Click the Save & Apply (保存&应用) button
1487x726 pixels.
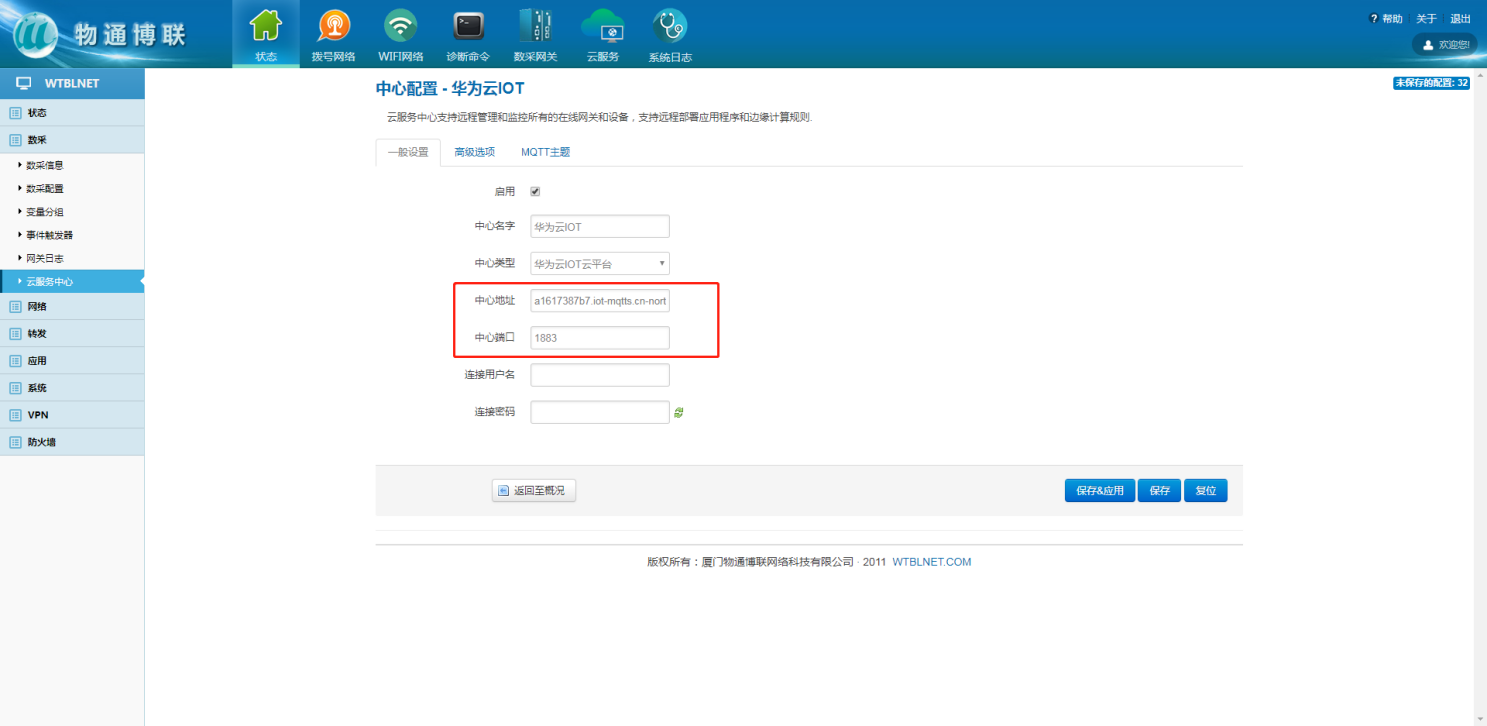coord(1100,491)
